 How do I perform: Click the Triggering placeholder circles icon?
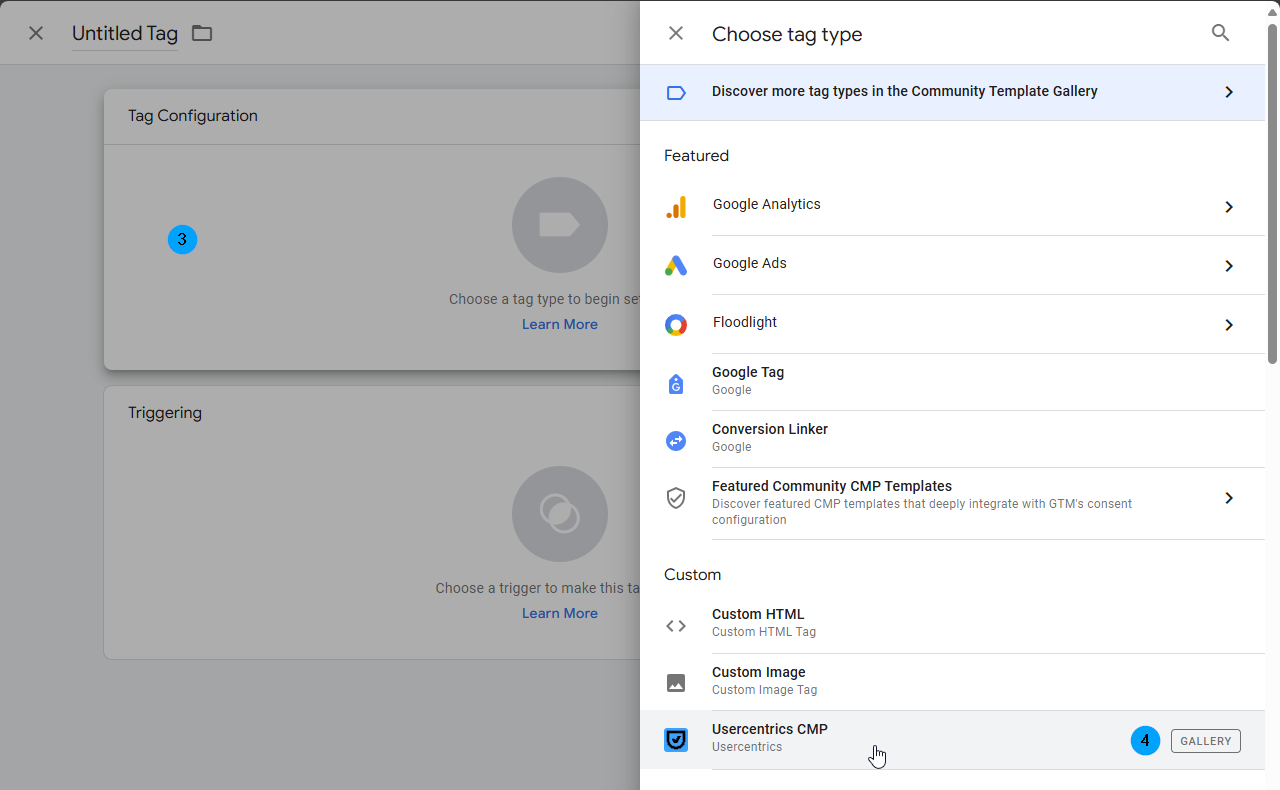pyautogui.click(x=560, y=514)
